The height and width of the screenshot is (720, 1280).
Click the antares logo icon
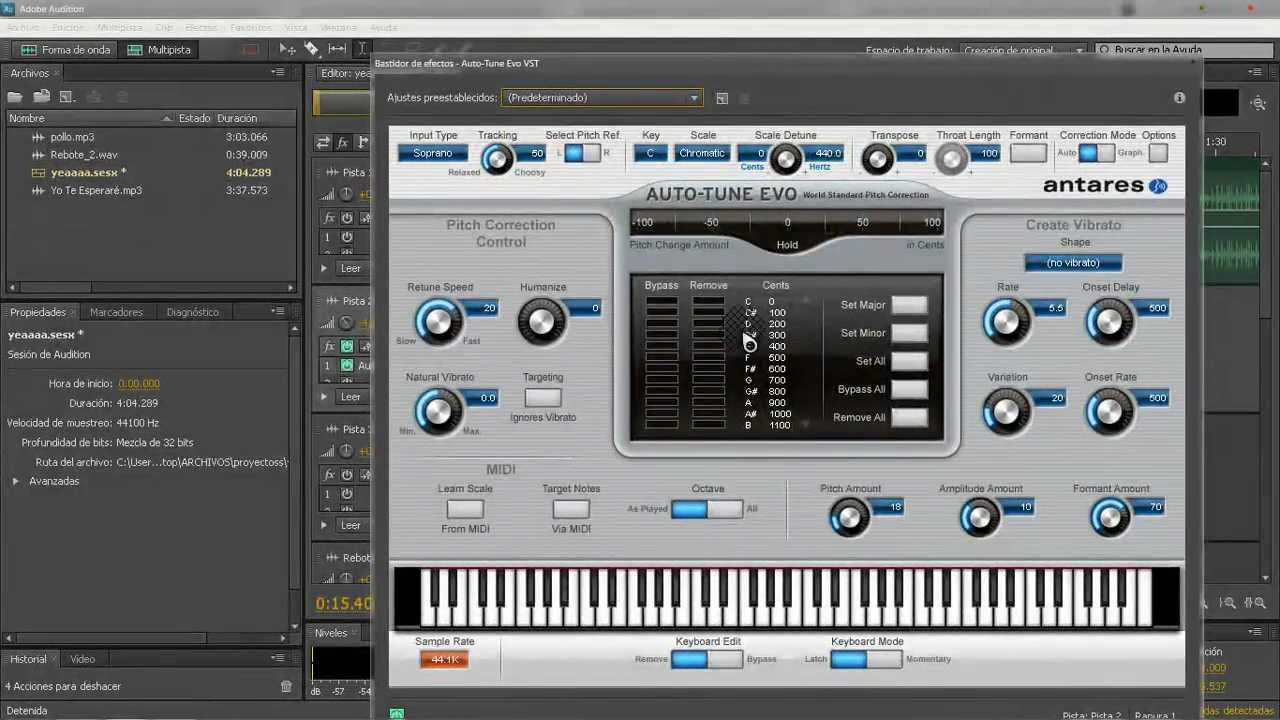(x=1157, y=186)
